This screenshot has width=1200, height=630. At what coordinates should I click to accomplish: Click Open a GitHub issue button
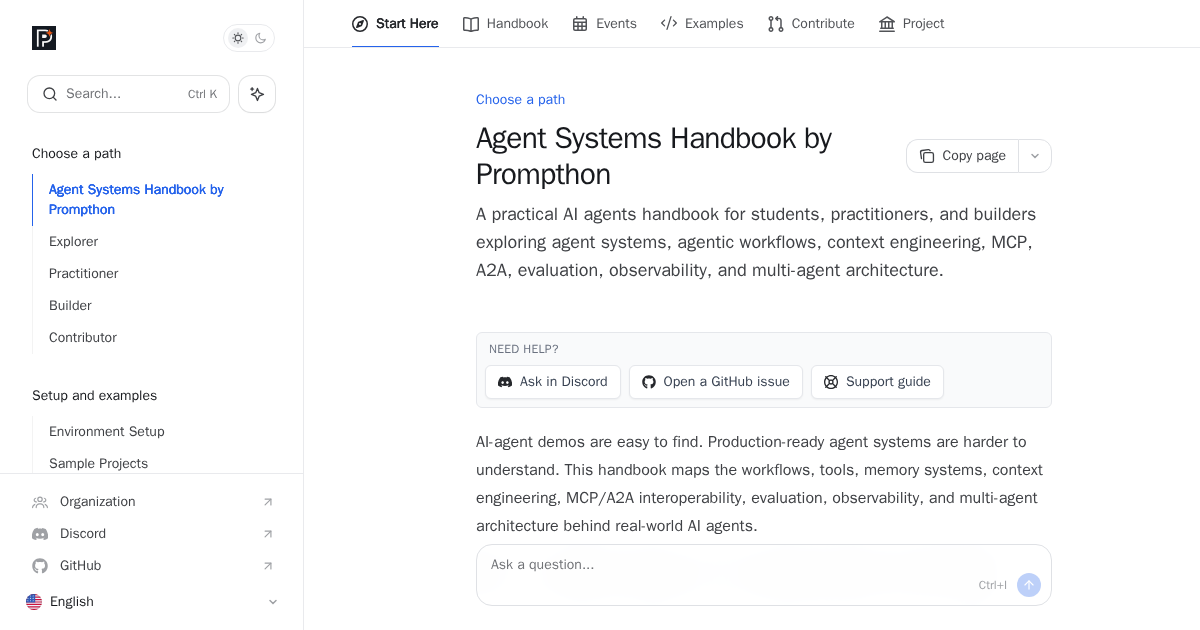click(x=716, y=382)
